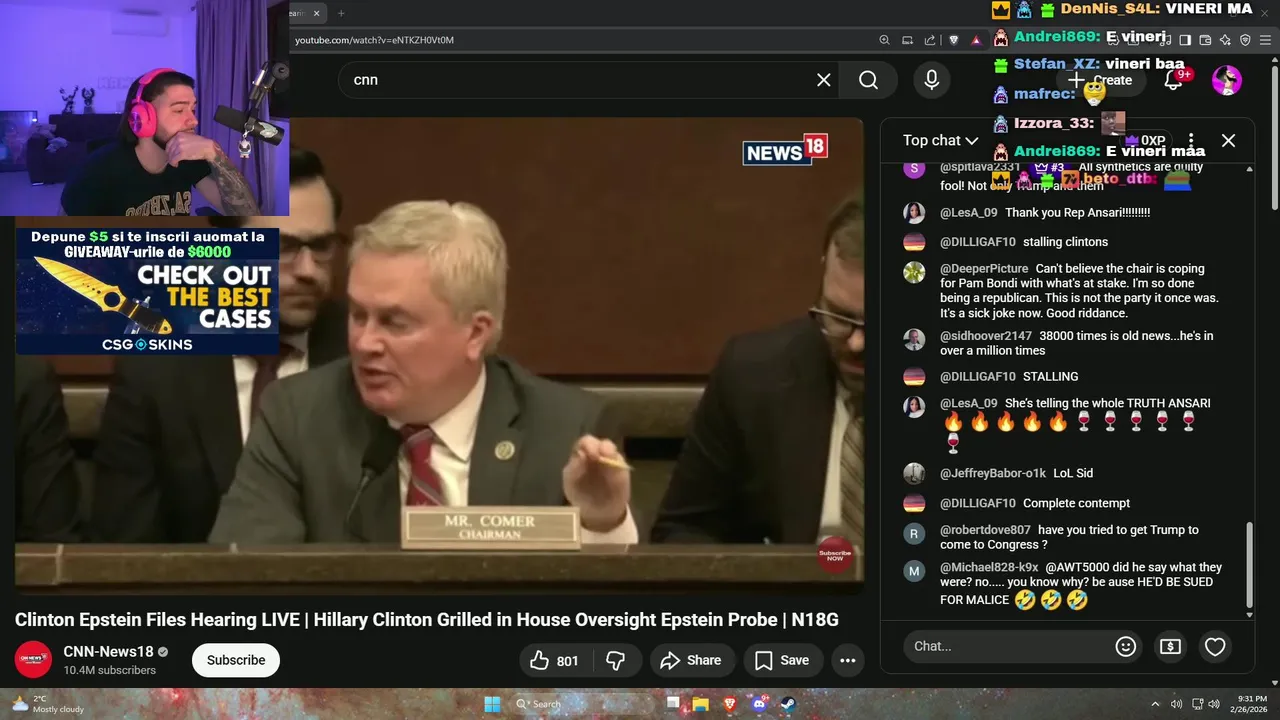
Task: Close the live chat panel
Action: coord(1228,140)
